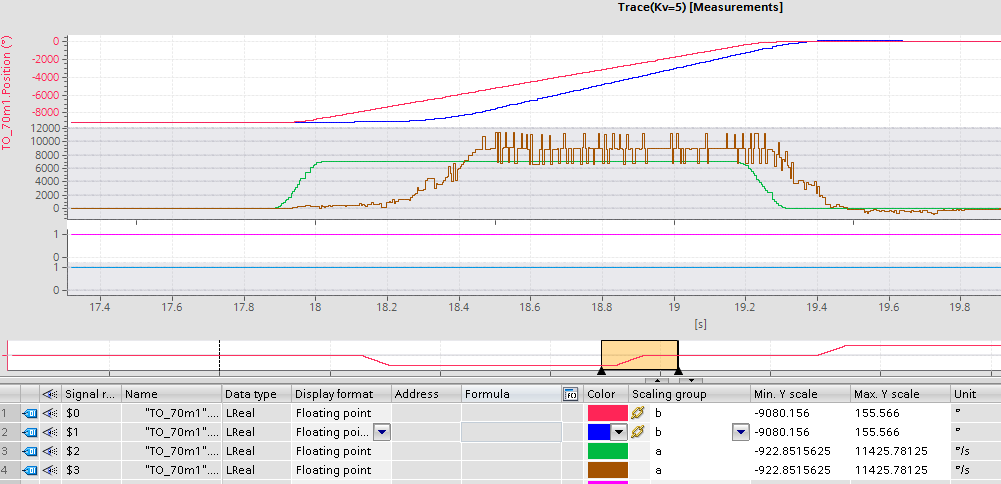
Task: Click the Signal name column header
Action: (x=92, y=394)
